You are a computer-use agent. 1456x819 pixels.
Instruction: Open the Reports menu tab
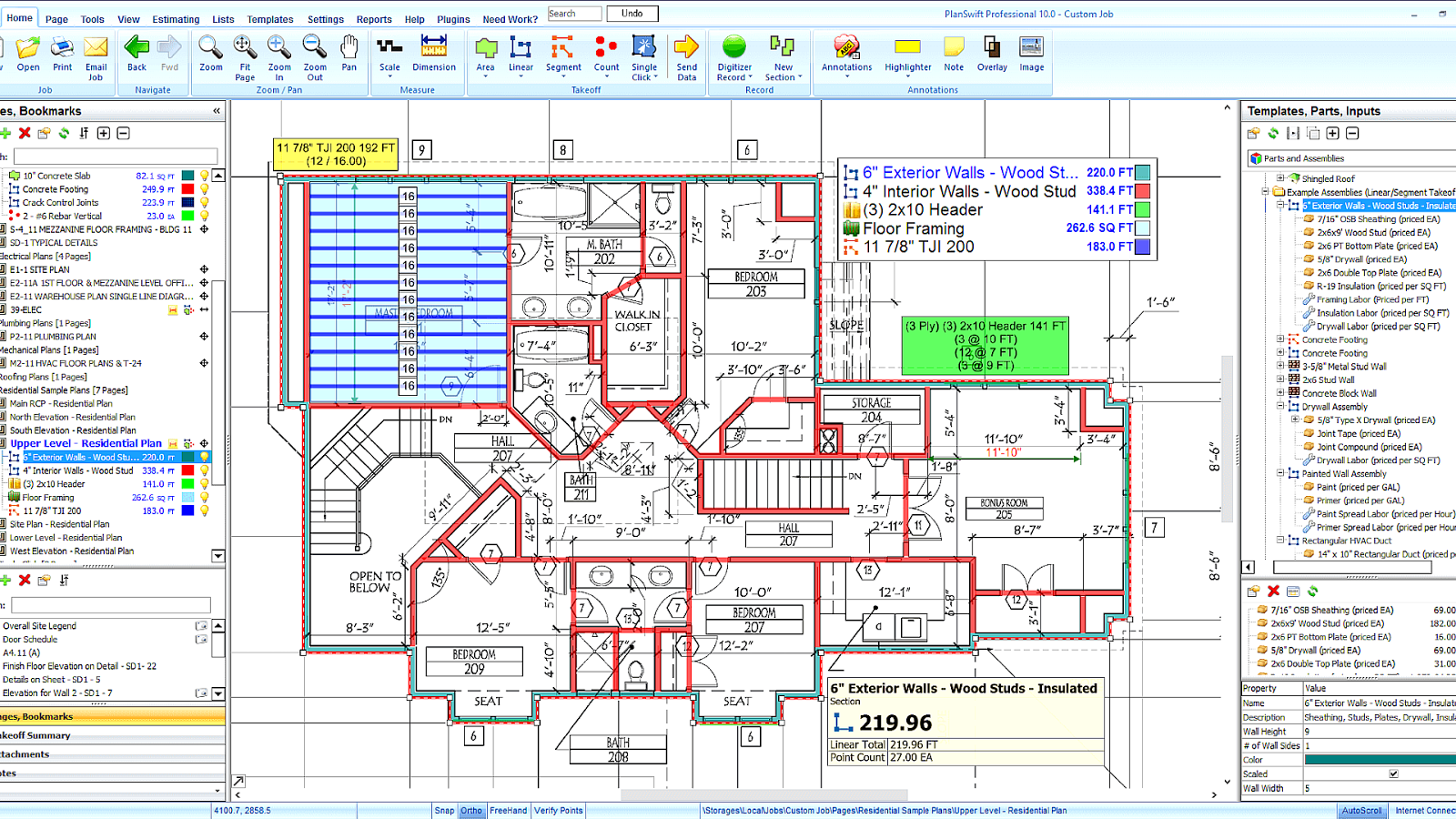point(374,19)
